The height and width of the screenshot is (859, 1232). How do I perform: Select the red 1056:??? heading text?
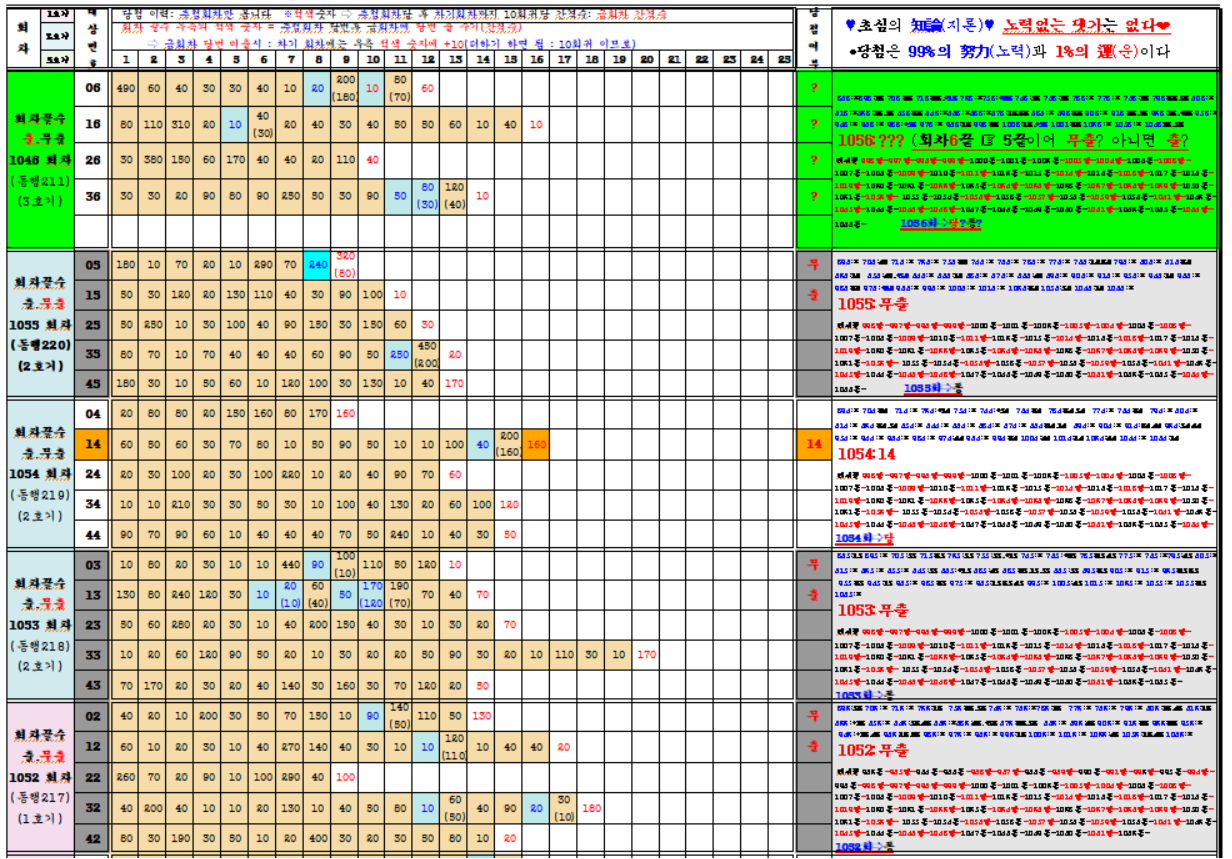[x=870, y=140]
